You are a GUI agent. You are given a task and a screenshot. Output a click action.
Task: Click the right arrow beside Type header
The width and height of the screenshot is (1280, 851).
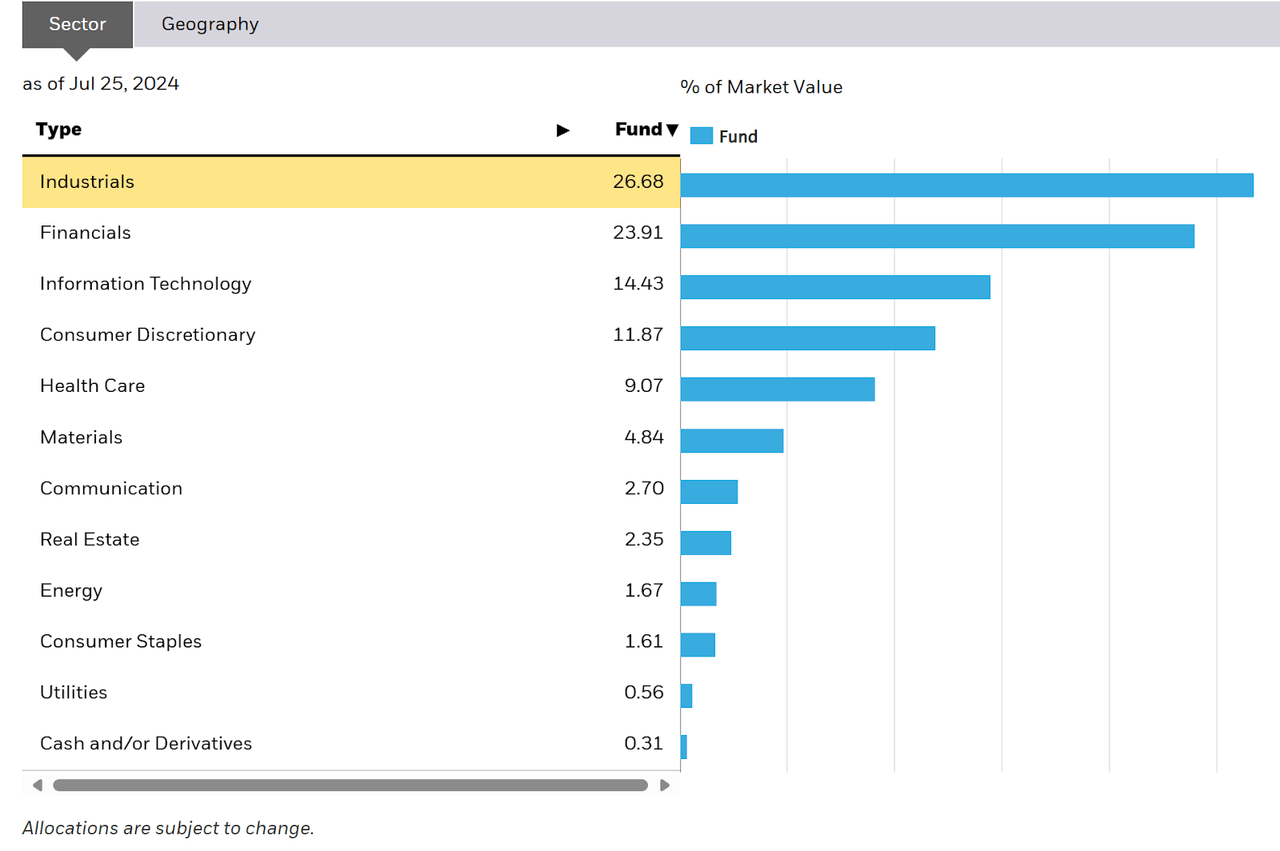tap(563, 130)
